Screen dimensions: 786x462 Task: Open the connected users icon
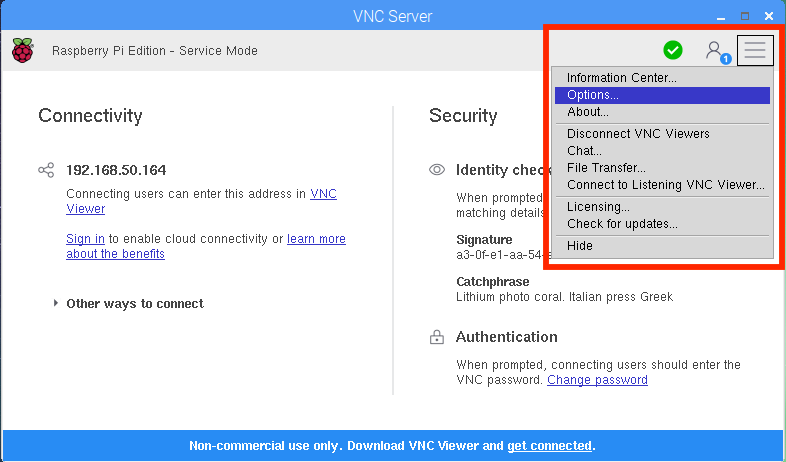click(718, 52)
